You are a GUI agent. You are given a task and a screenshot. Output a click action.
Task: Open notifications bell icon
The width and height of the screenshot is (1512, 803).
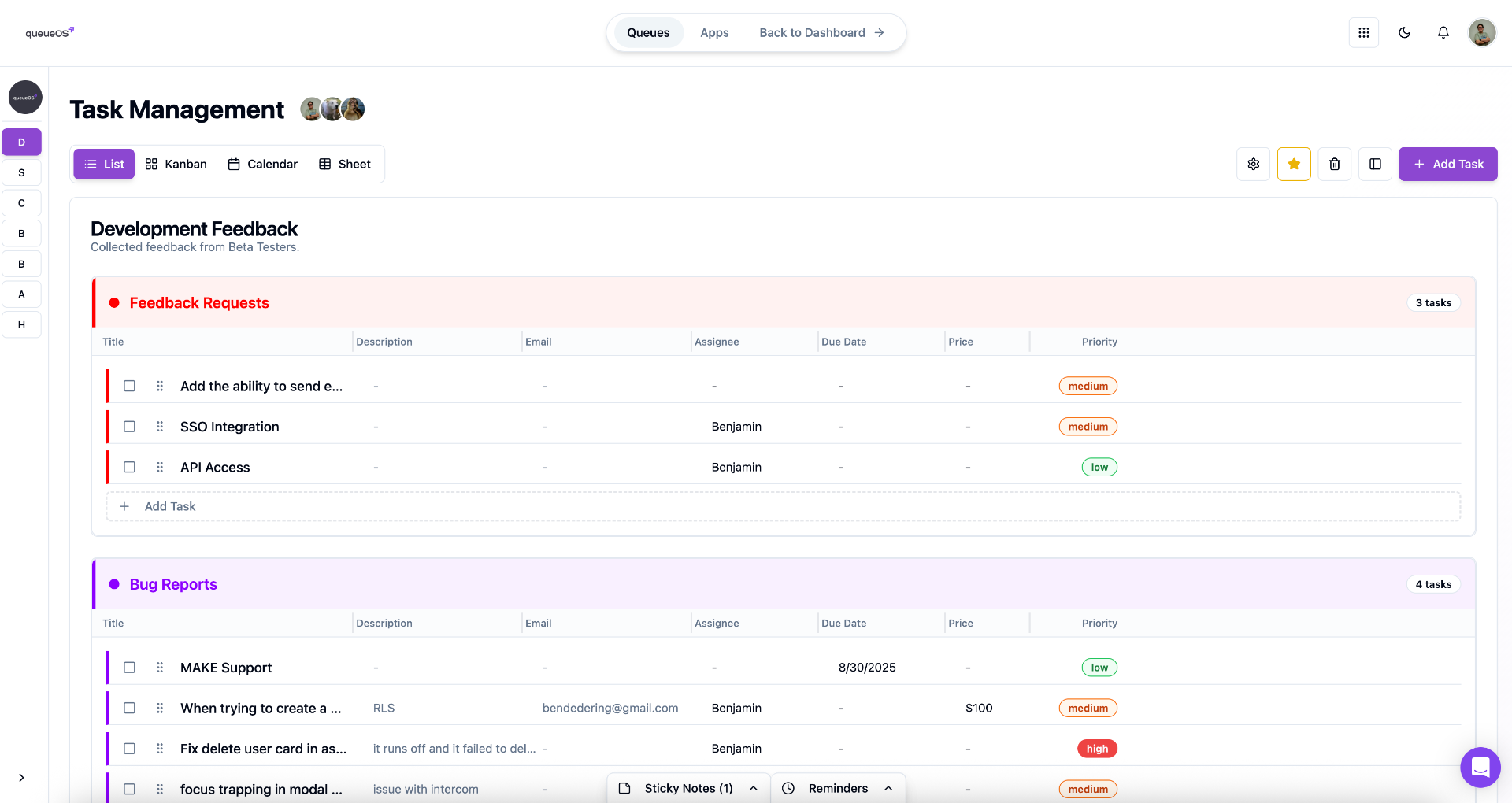1443,33
